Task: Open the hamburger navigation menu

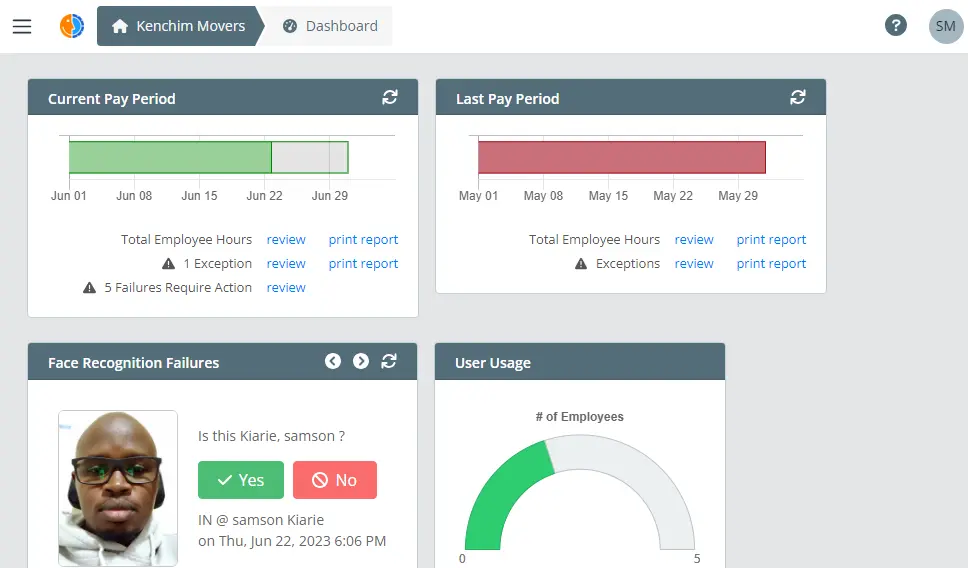Action: click(x=22, y=26)
